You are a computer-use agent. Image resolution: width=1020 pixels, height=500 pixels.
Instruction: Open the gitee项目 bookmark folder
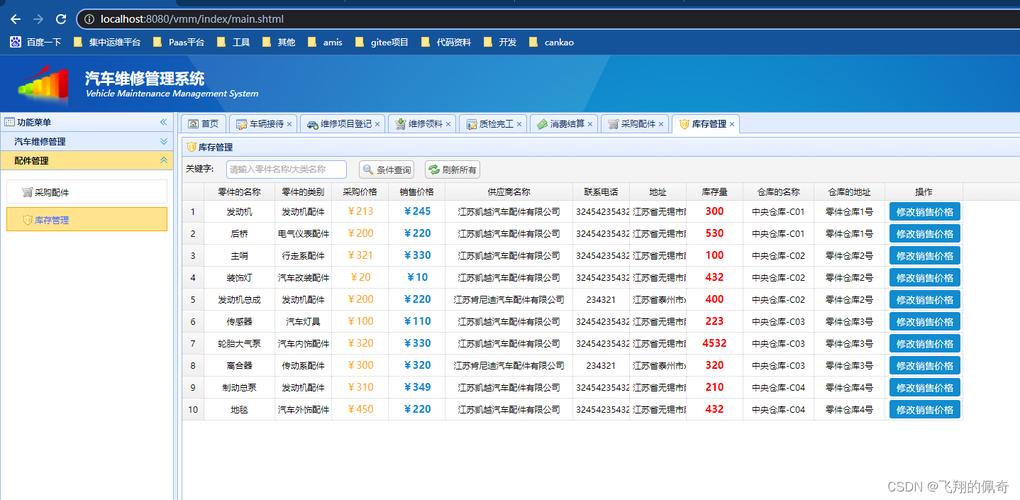[x=382, y=42]
